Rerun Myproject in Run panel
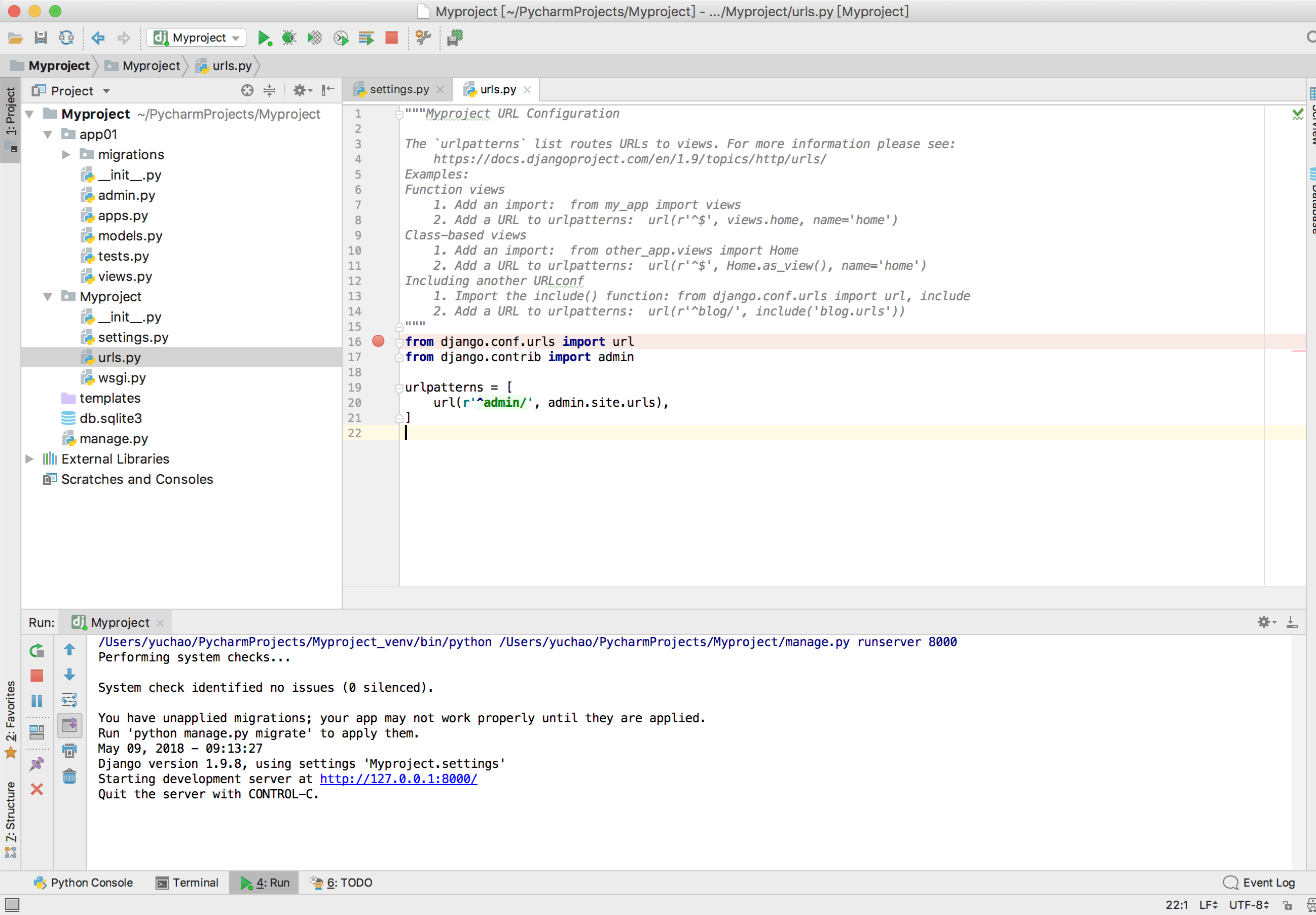1316x915 pixels. pos(36,650)
